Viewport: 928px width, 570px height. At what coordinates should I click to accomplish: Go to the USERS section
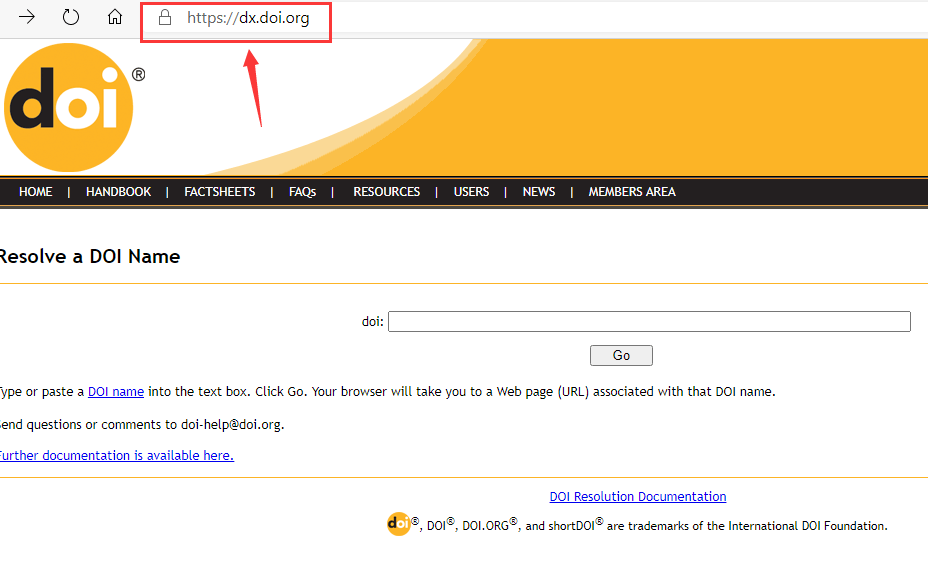click(x=471, y=192)
